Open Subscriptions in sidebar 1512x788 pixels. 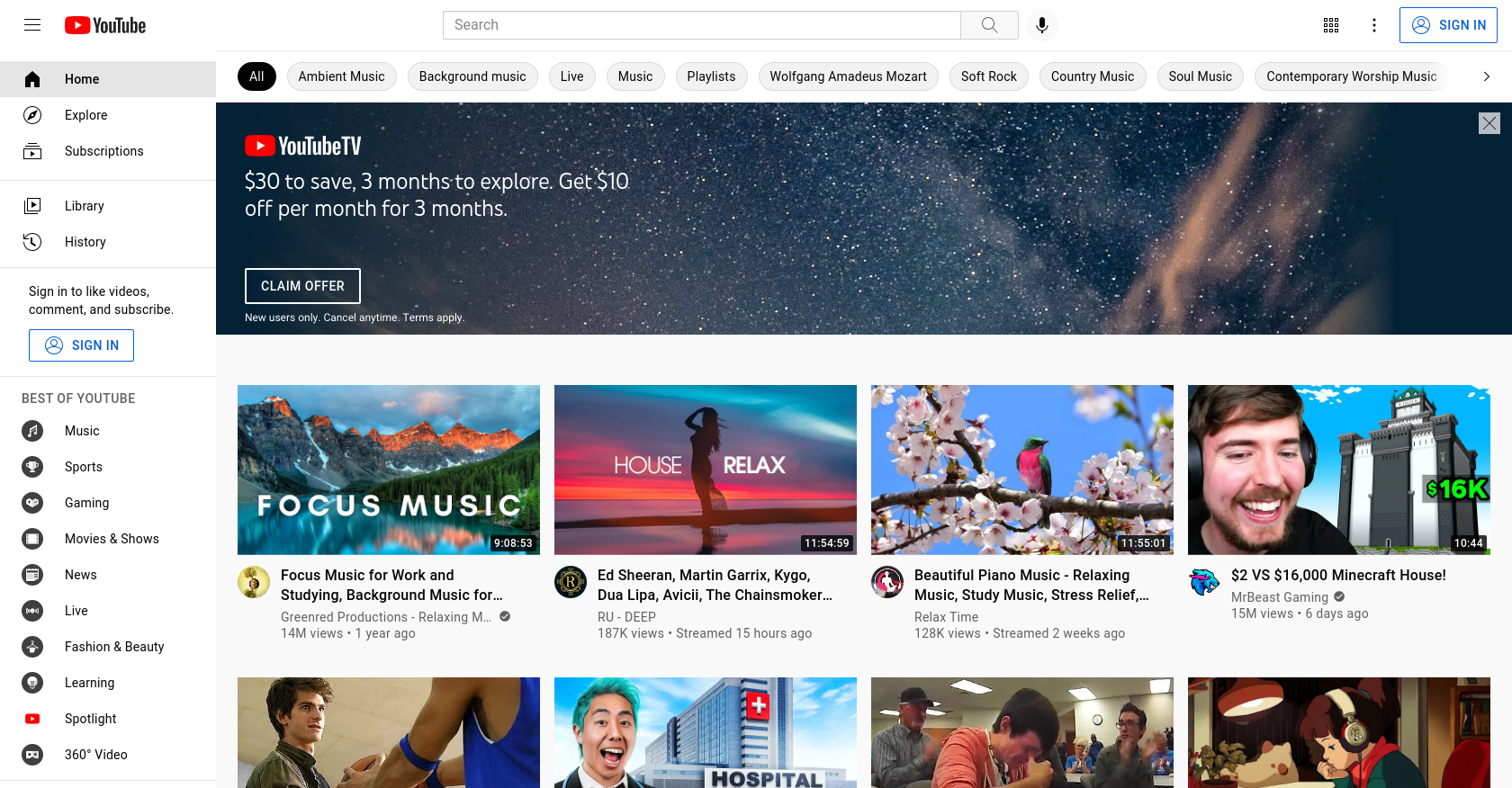(108, 151)
